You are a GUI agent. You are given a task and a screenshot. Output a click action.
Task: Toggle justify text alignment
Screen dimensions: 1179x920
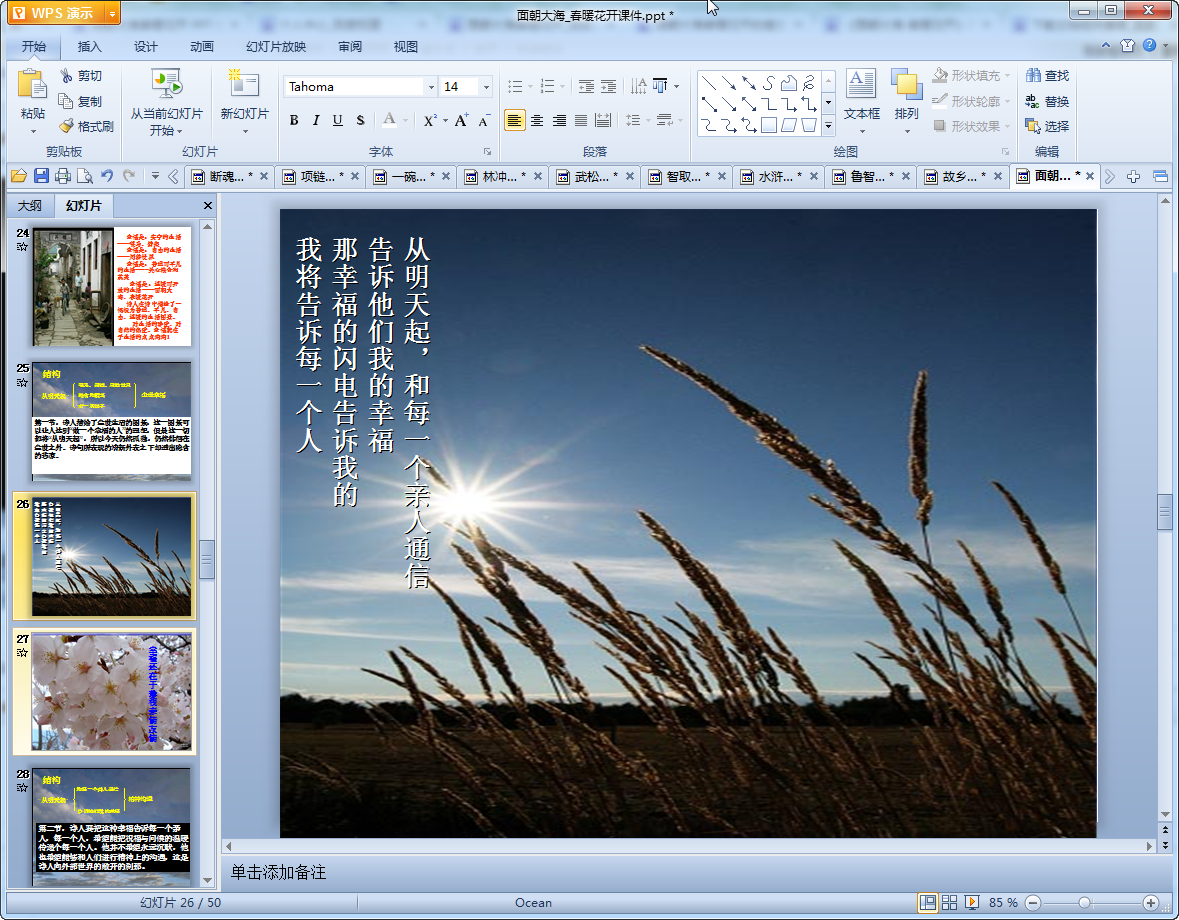click(x=581, y=120)
